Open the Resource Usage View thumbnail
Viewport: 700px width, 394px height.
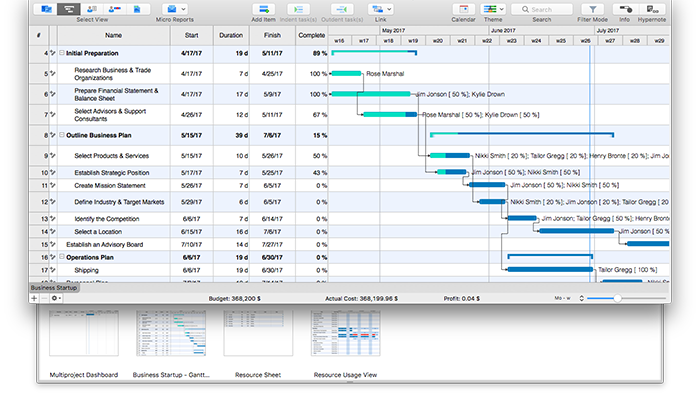tap(346, 333)
